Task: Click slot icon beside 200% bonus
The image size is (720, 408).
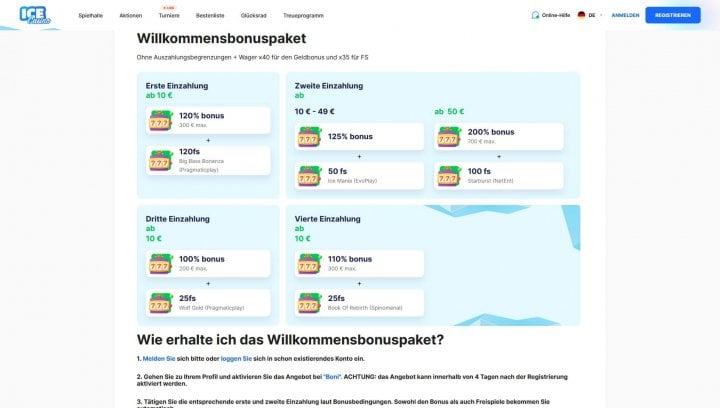Action: [449, 136]
